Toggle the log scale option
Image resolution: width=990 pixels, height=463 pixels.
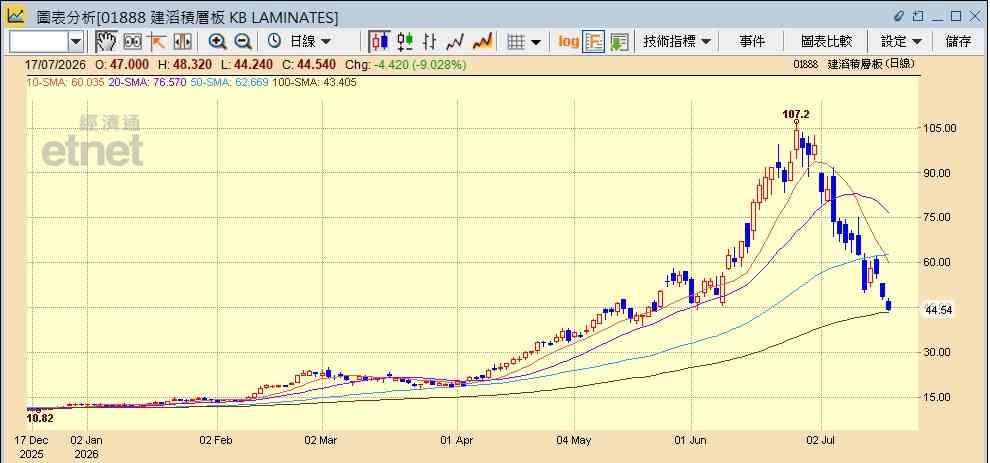coord(568,42)
